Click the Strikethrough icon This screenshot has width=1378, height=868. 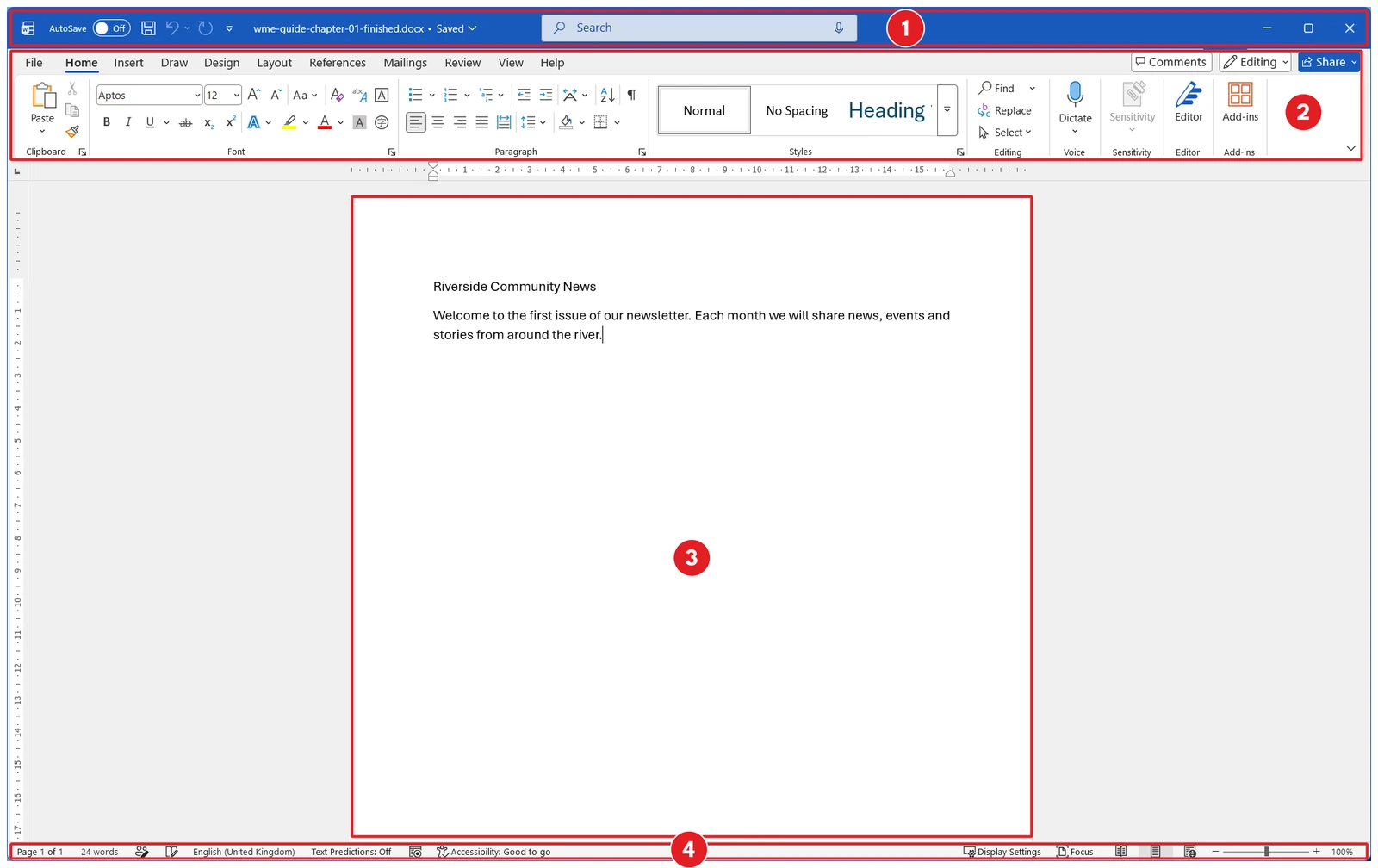pos(185,122)
